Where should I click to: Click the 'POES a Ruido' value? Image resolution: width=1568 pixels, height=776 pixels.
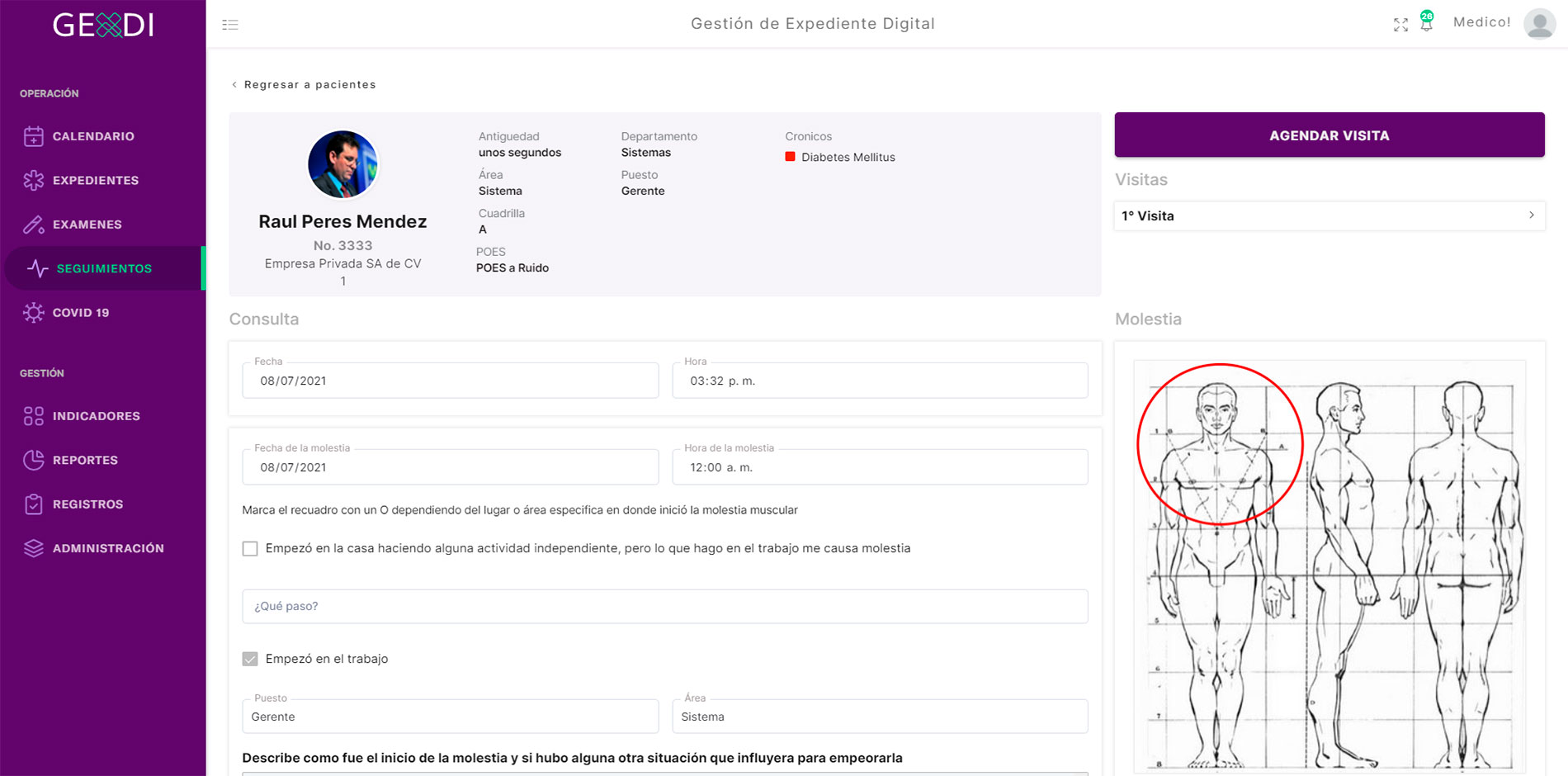coord(512,267)
